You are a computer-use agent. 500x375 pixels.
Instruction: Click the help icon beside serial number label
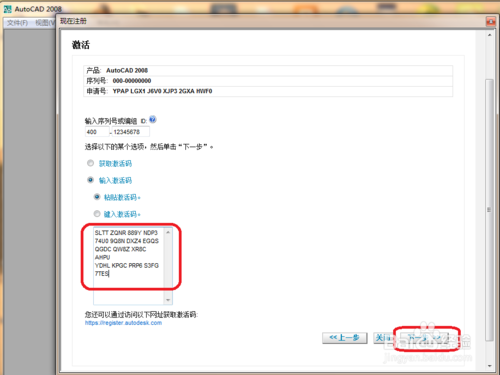coord(153,120)
